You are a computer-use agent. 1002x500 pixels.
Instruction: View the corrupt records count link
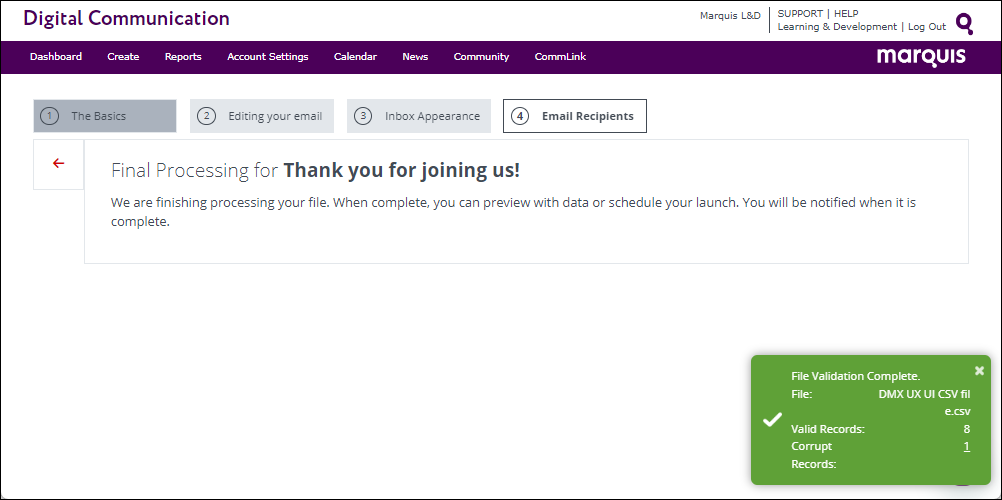click(x=966, y=446)
